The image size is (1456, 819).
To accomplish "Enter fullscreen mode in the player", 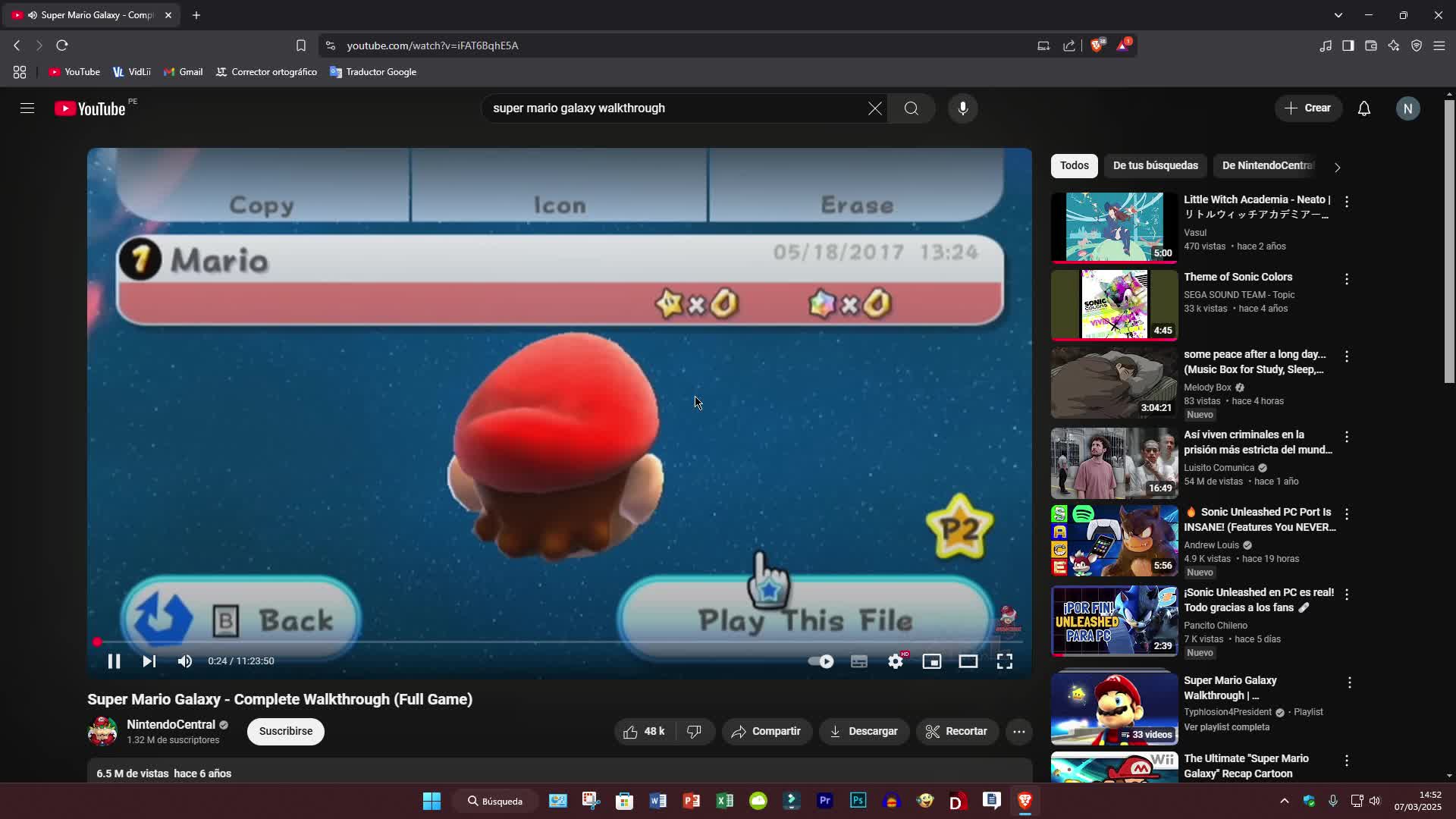I will pos(1005,661).
